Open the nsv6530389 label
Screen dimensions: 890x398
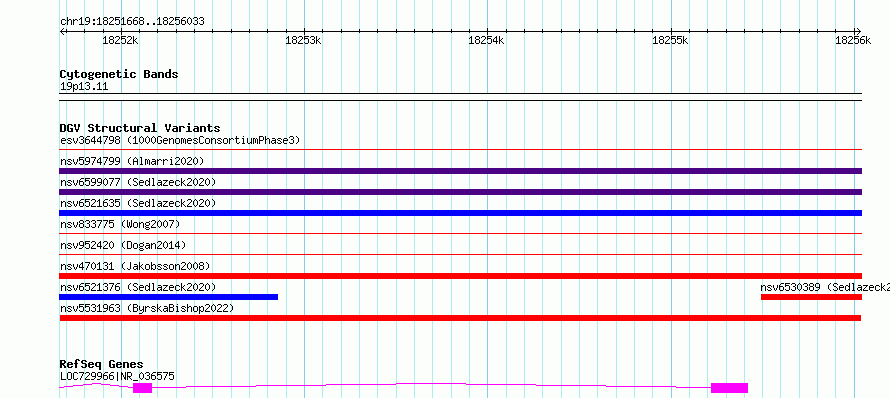(825, 287)
